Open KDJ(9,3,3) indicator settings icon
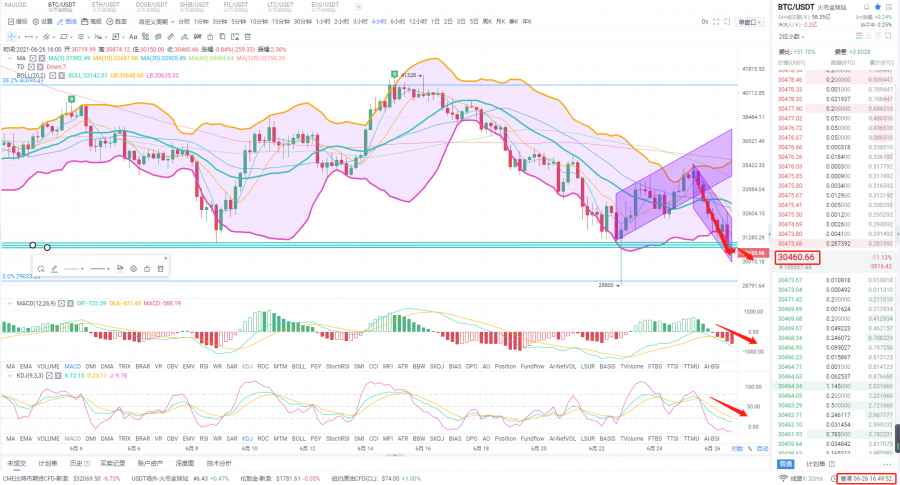Viewport: 900px width, 485px height. 49,375
